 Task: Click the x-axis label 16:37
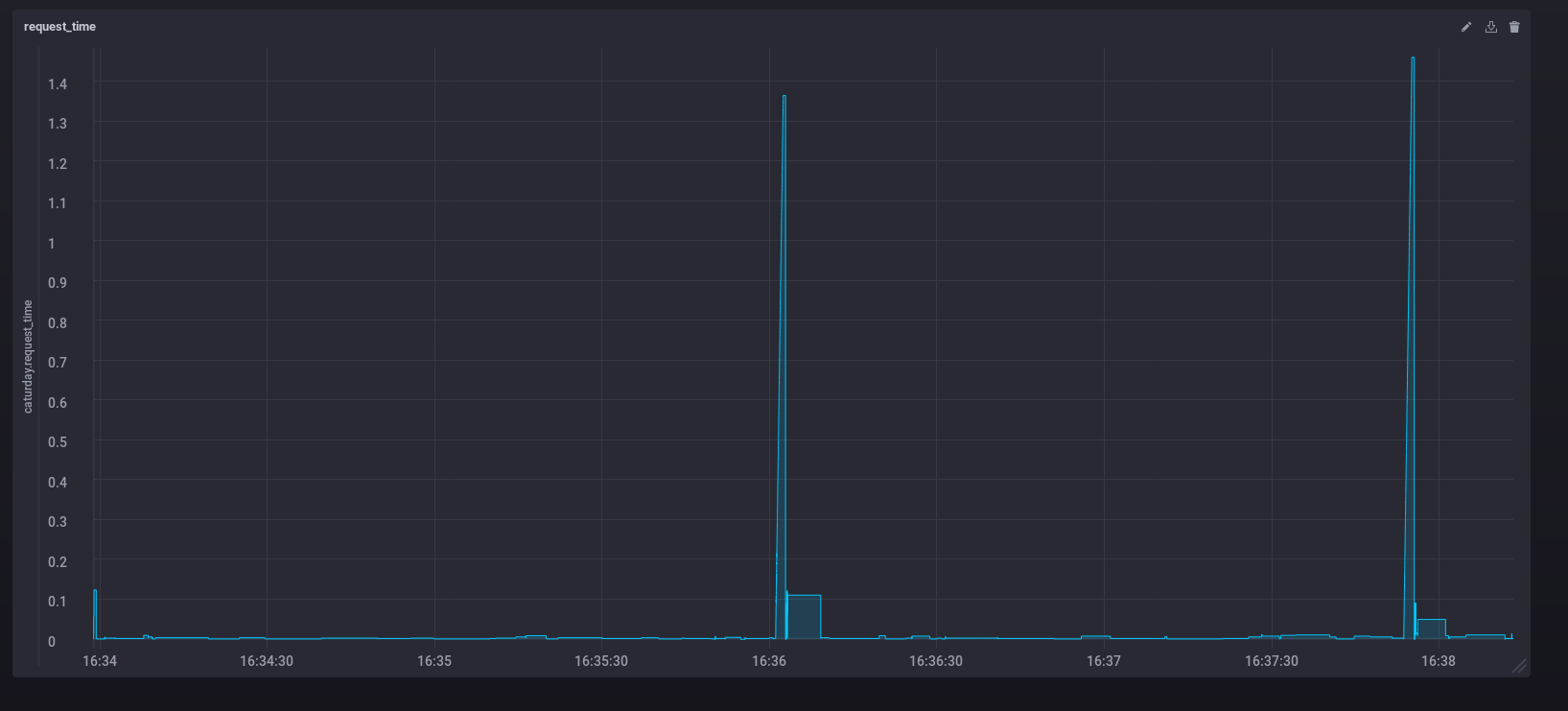(1104, 661)
